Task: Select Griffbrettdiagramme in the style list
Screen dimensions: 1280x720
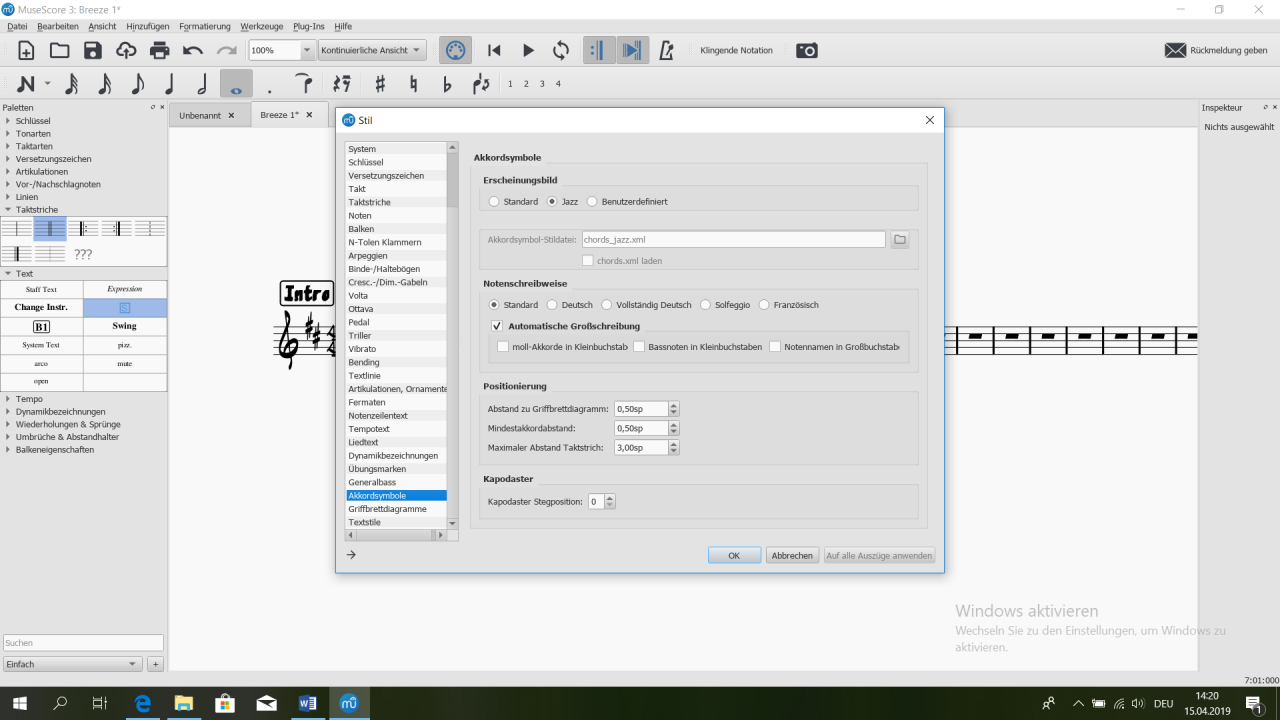Action: coord(396,509)
